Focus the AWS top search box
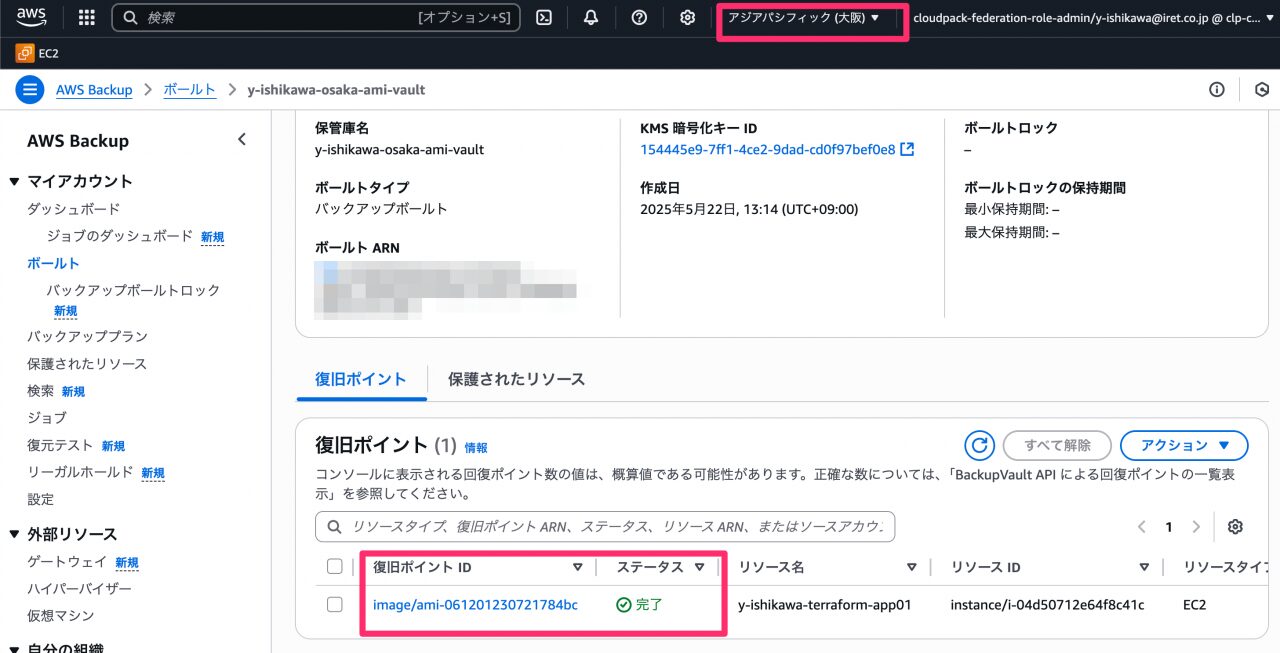 pos(316,17)
